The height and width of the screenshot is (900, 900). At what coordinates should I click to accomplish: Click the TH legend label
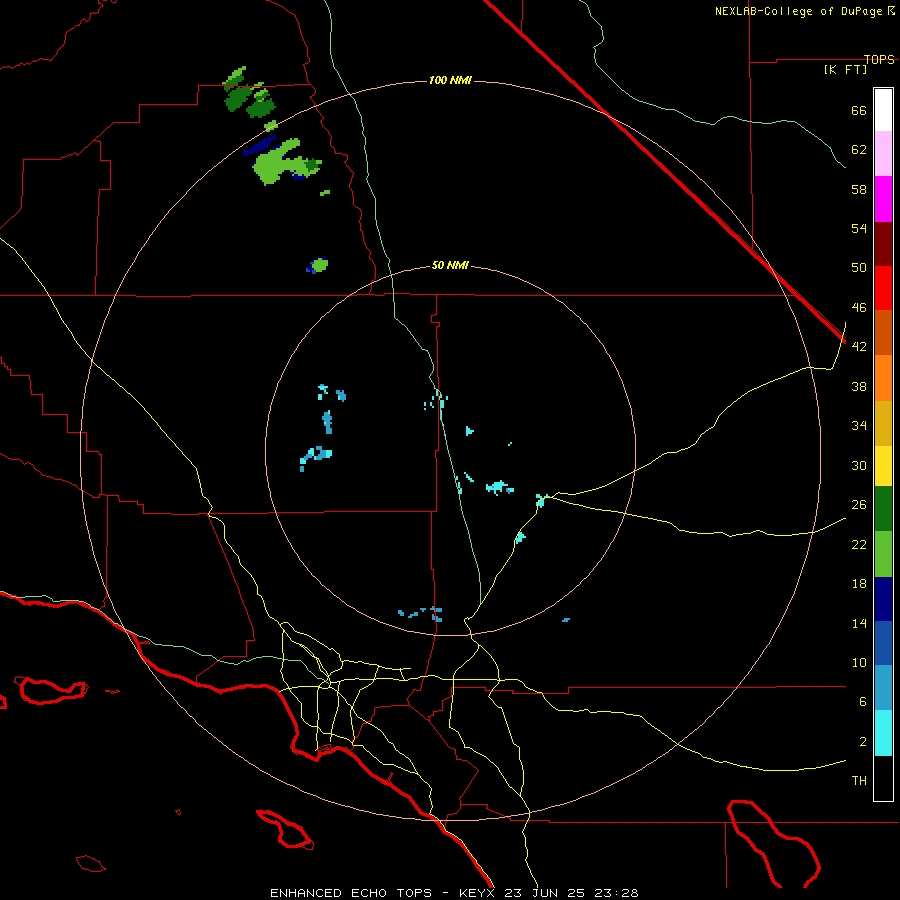pyautogui.click(x=859, y=781)
